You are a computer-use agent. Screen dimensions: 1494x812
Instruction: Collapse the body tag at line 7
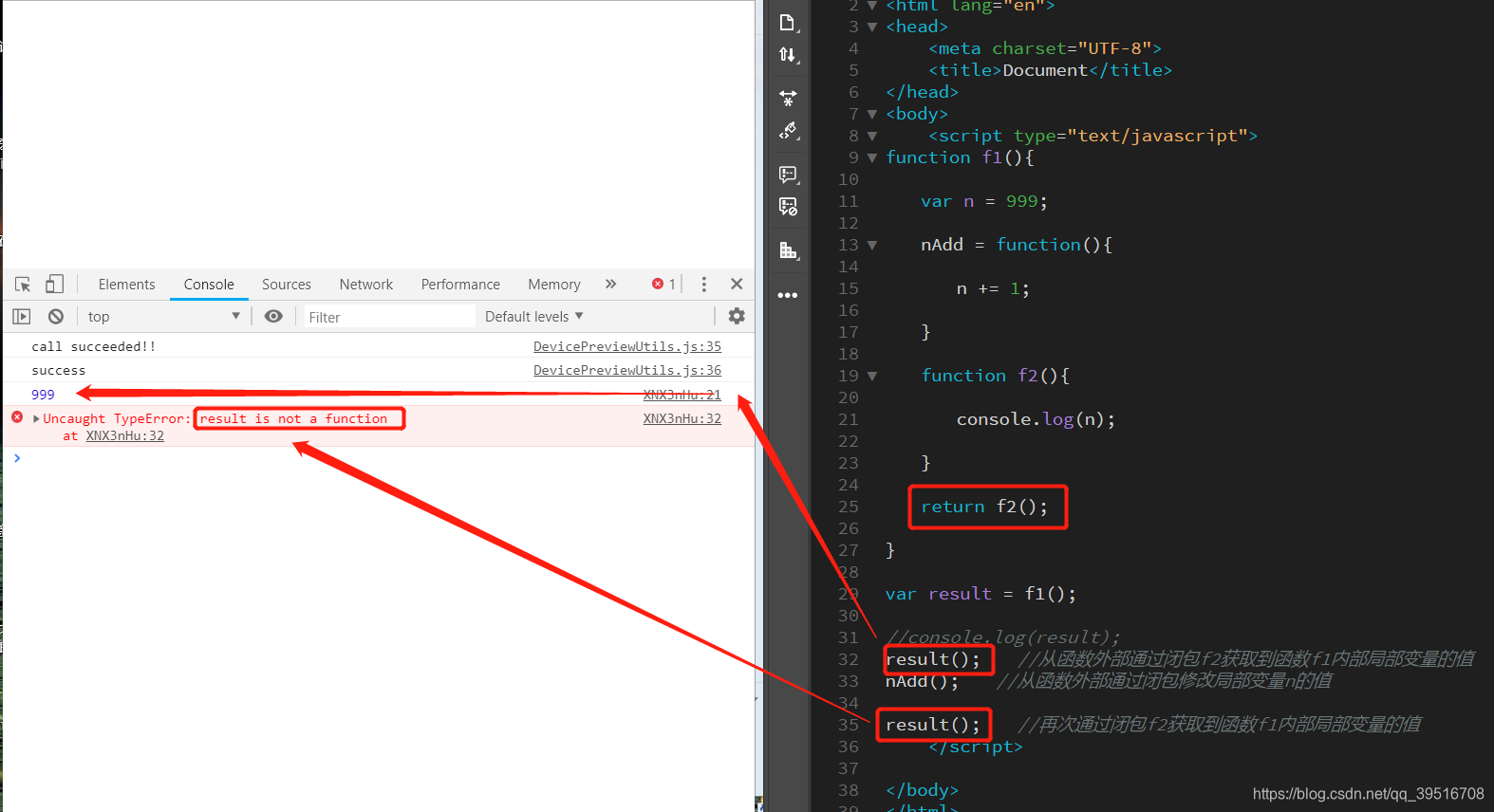[x=872, y=114]
